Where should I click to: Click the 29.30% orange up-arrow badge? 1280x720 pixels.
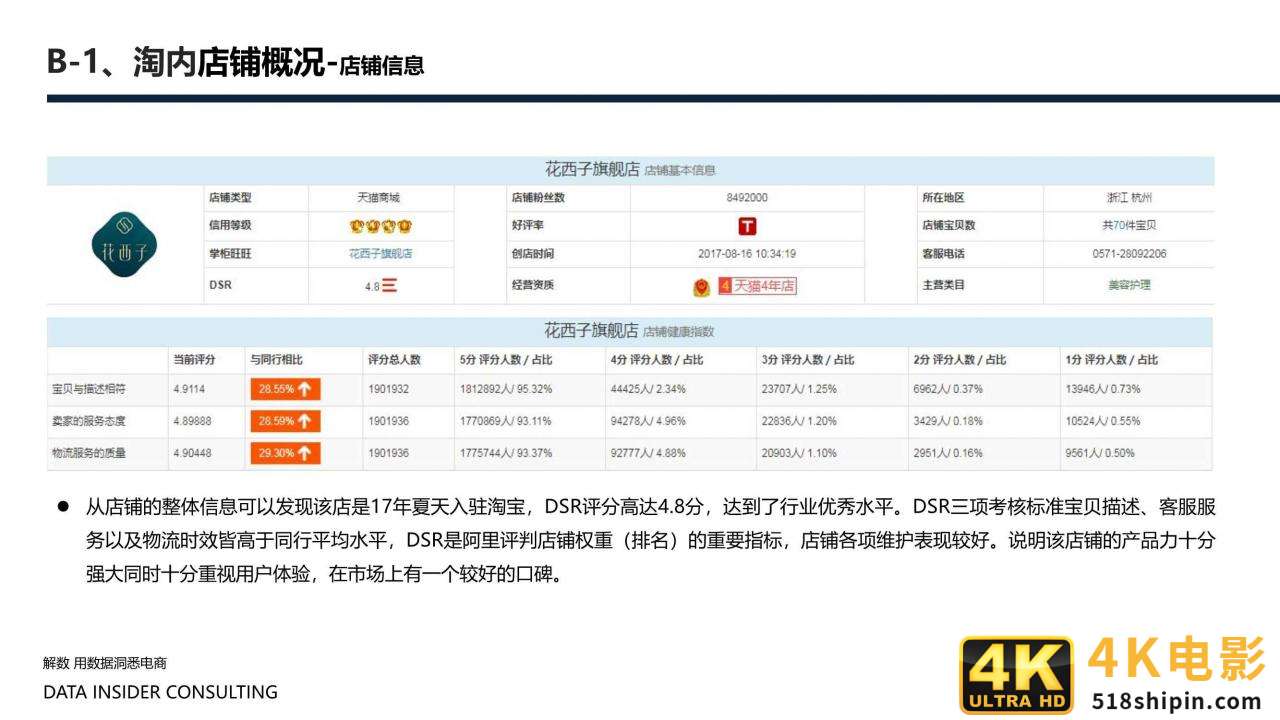click(285, 453)
